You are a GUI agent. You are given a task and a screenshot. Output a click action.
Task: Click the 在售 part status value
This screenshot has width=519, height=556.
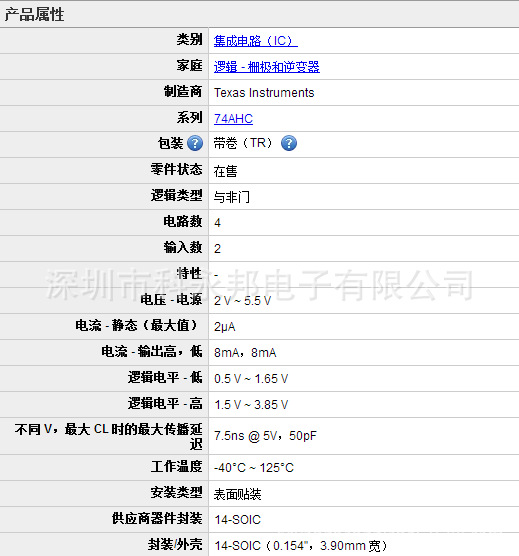(x=225, y=171)
